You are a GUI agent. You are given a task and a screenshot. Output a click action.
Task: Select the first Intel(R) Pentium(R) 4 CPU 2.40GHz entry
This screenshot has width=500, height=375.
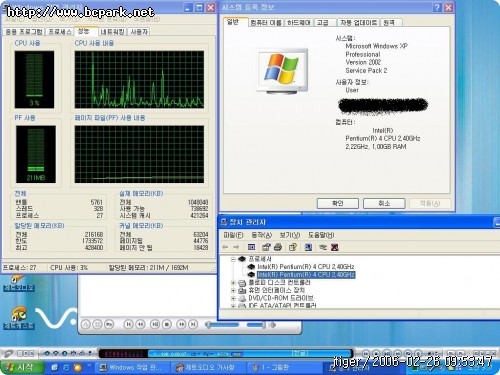pyautogui.click(x=305, y=267)
